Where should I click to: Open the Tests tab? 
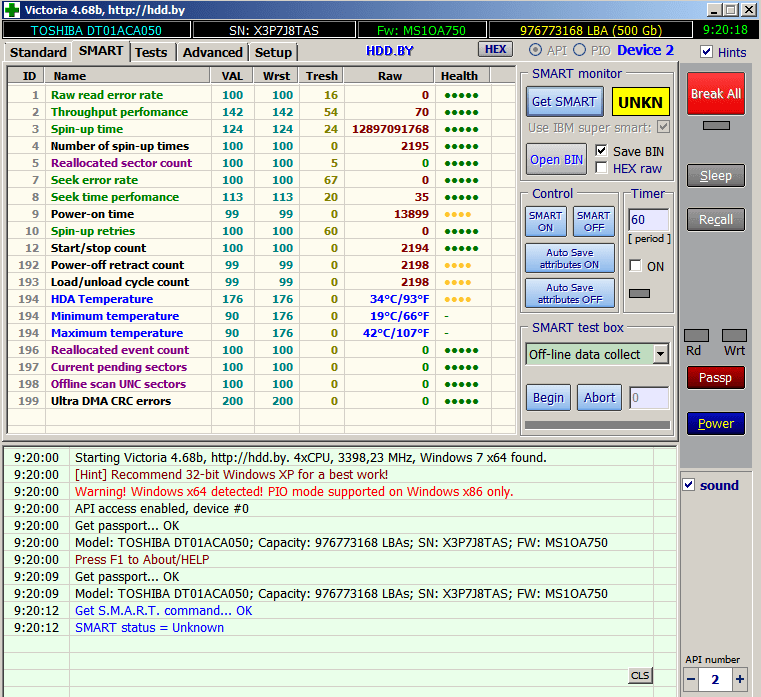pyautogui.click(x=151, y=52)
